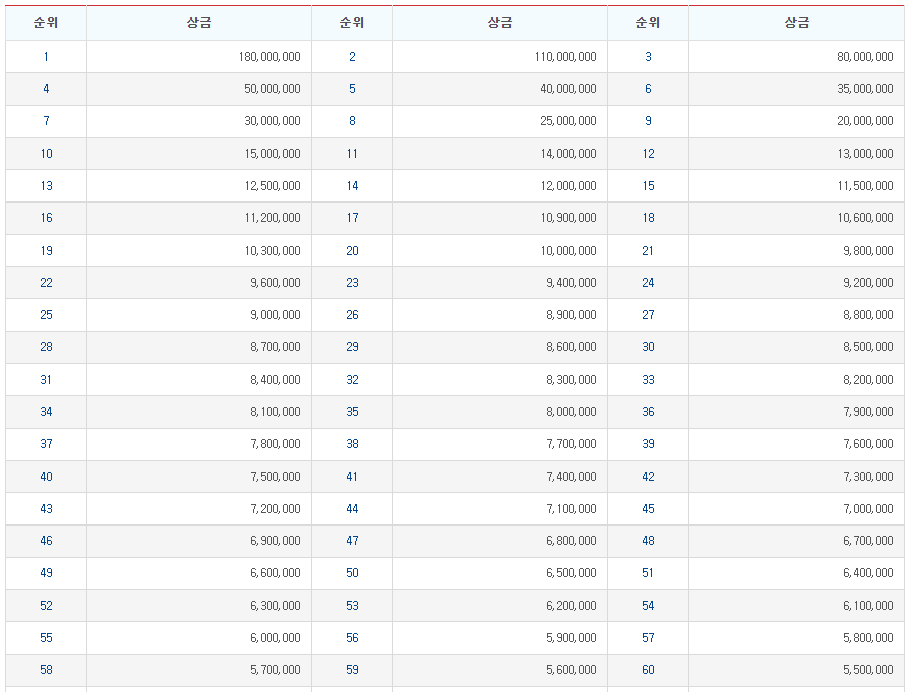Image resolution: width=910 pixels, height=692 pixels.
Task: Click the prize amount 80,000,000
Action: (865, 57)
